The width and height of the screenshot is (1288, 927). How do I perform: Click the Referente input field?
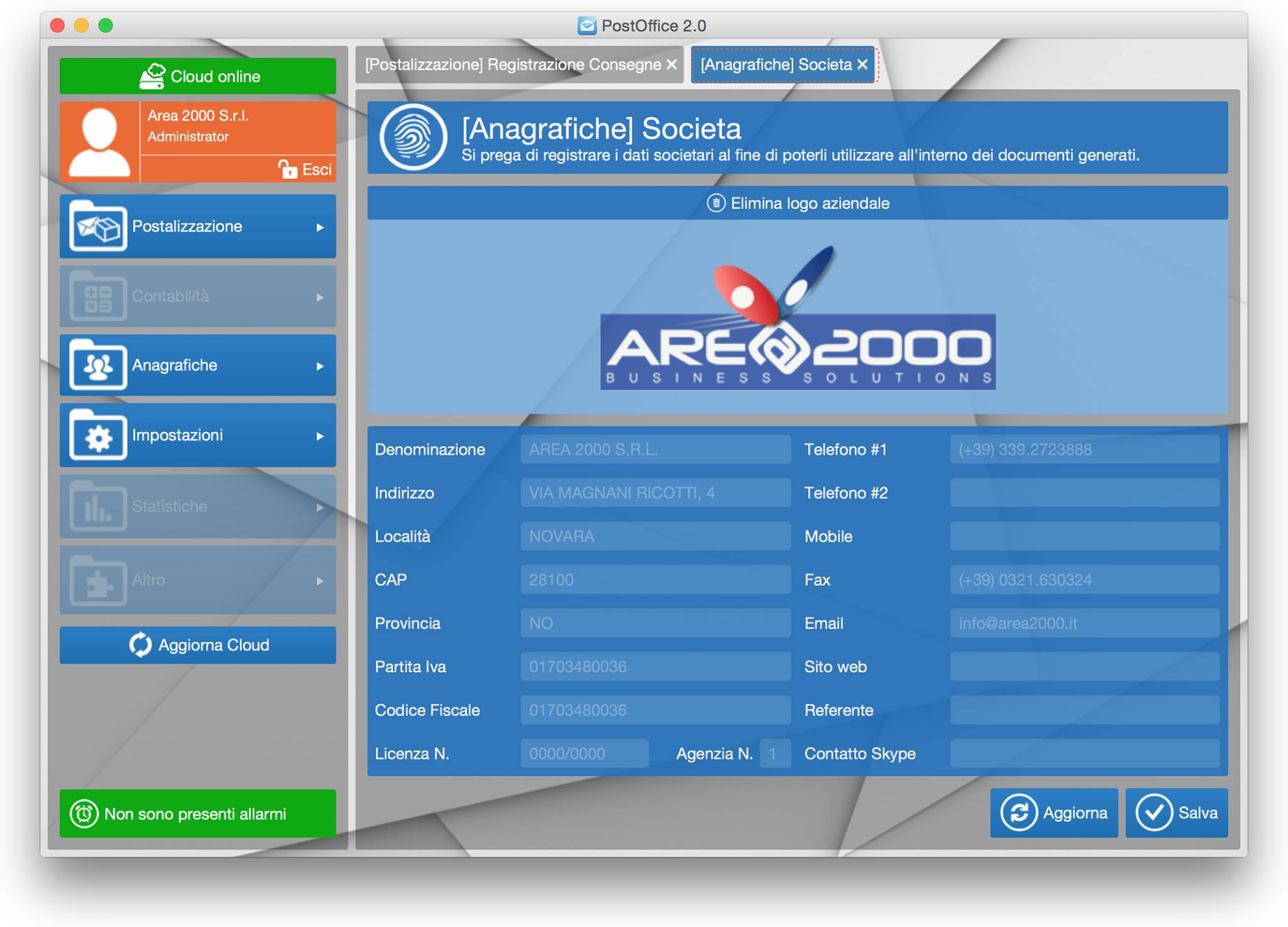click(x=1085, y=710)
